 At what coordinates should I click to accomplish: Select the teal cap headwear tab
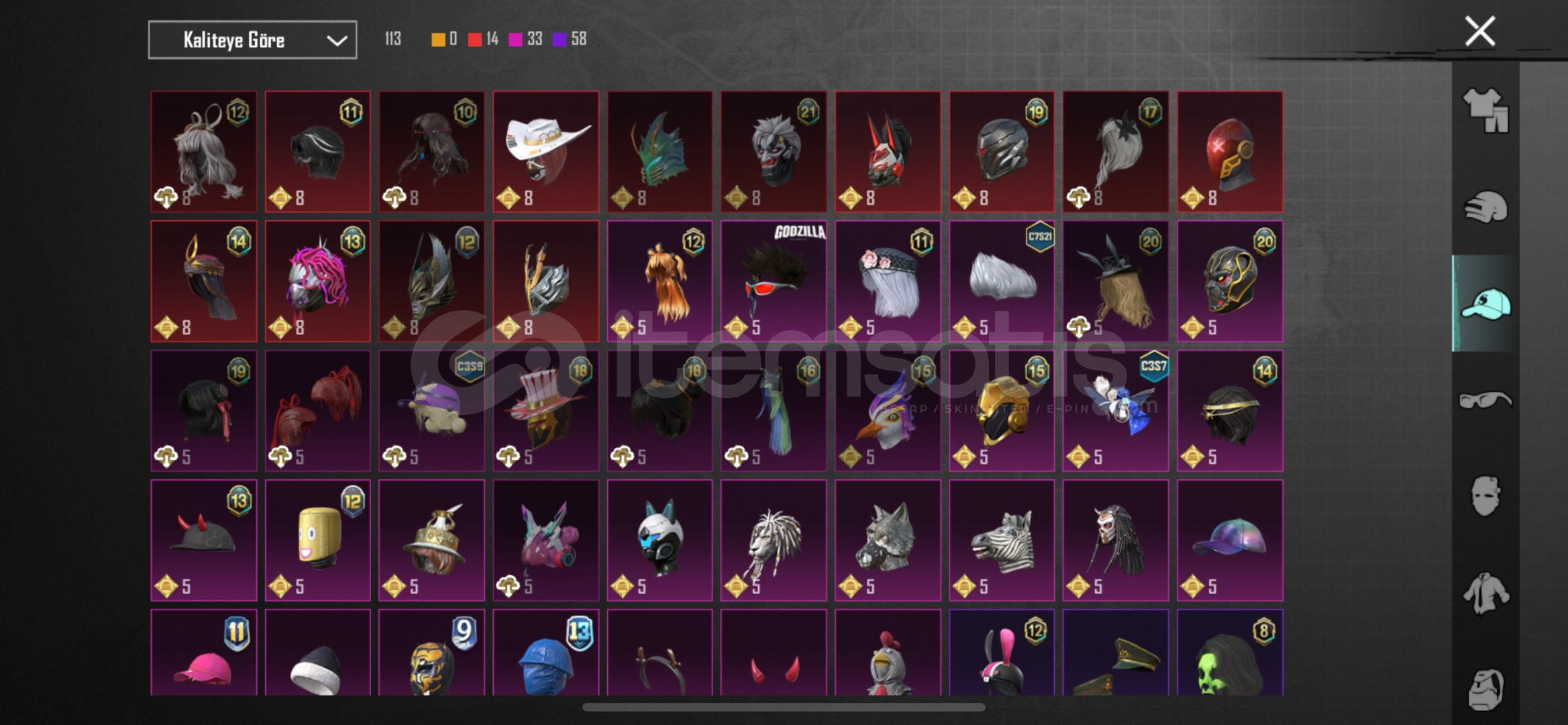pyautogui.click(x=1485, y=303)
